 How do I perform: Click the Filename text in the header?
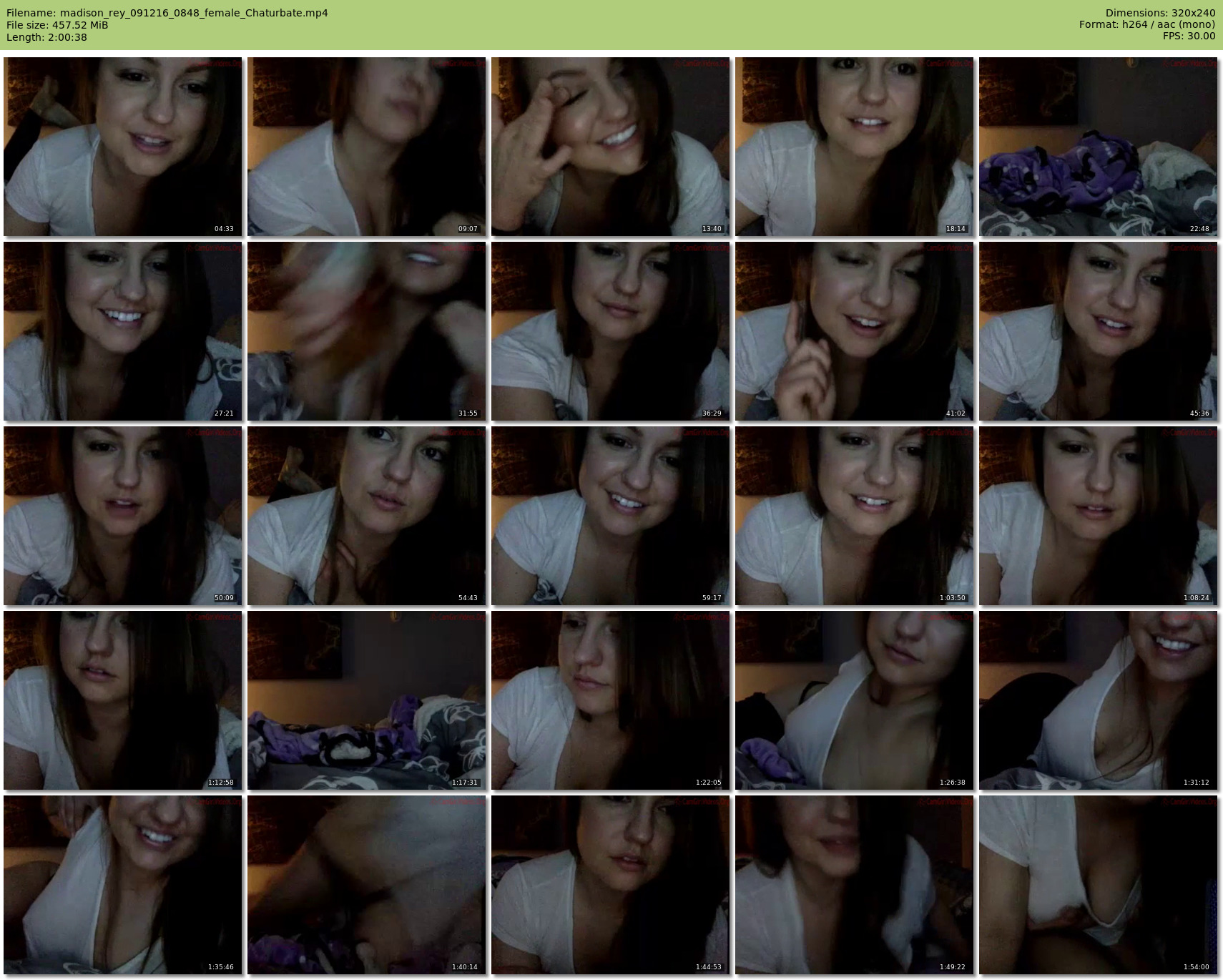(167, 13)
